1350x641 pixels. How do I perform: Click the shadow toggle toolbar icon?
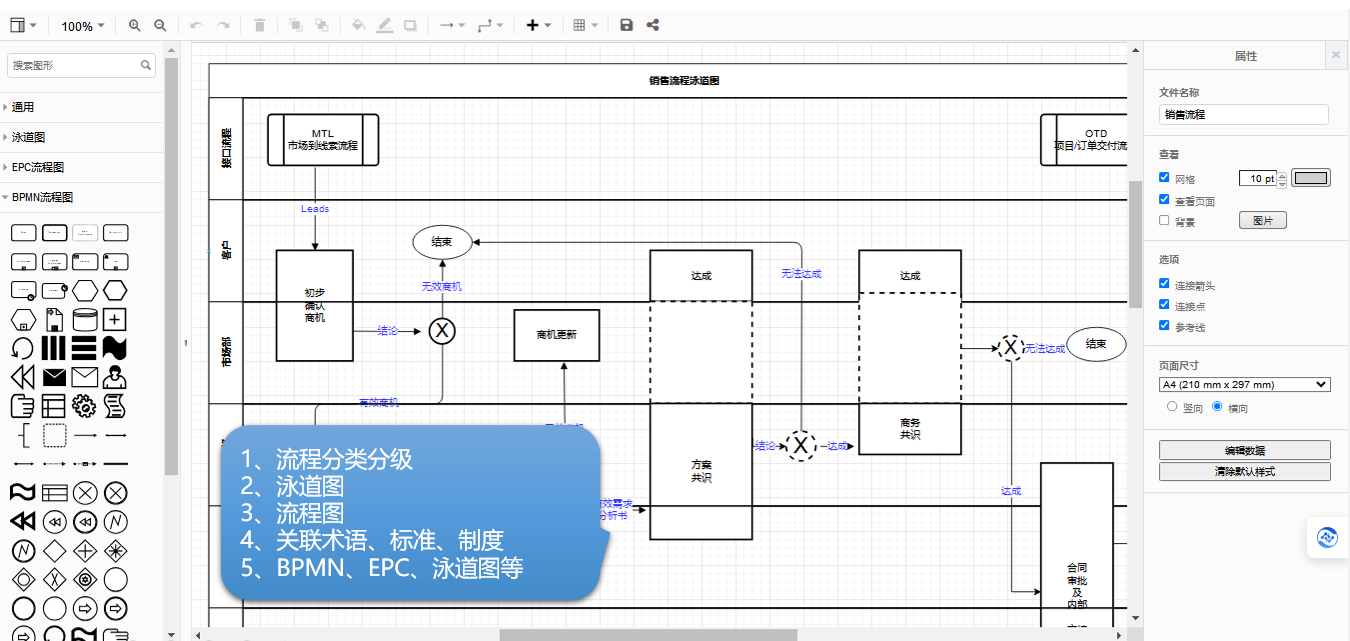click(x=410, y=26)
